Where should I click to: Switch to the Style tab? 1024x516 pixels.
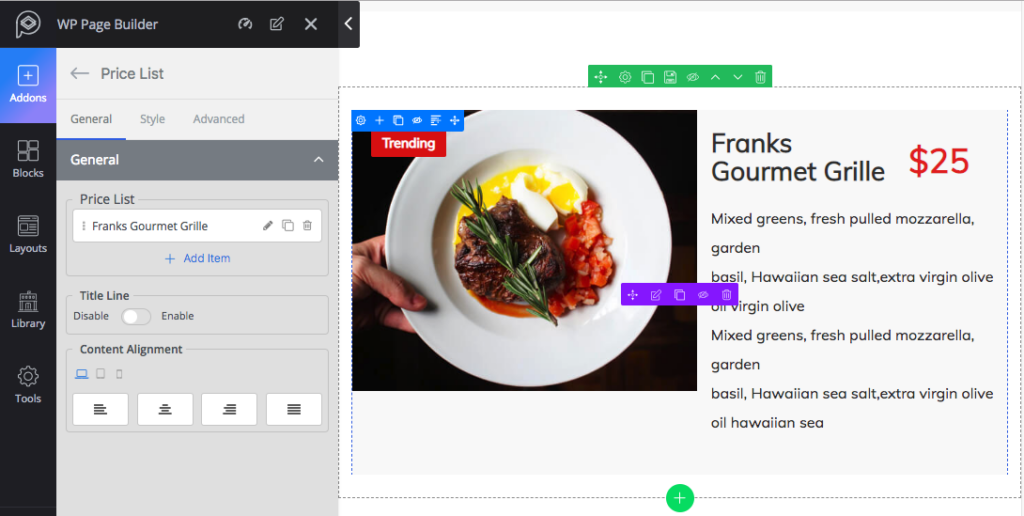[152, 119]
